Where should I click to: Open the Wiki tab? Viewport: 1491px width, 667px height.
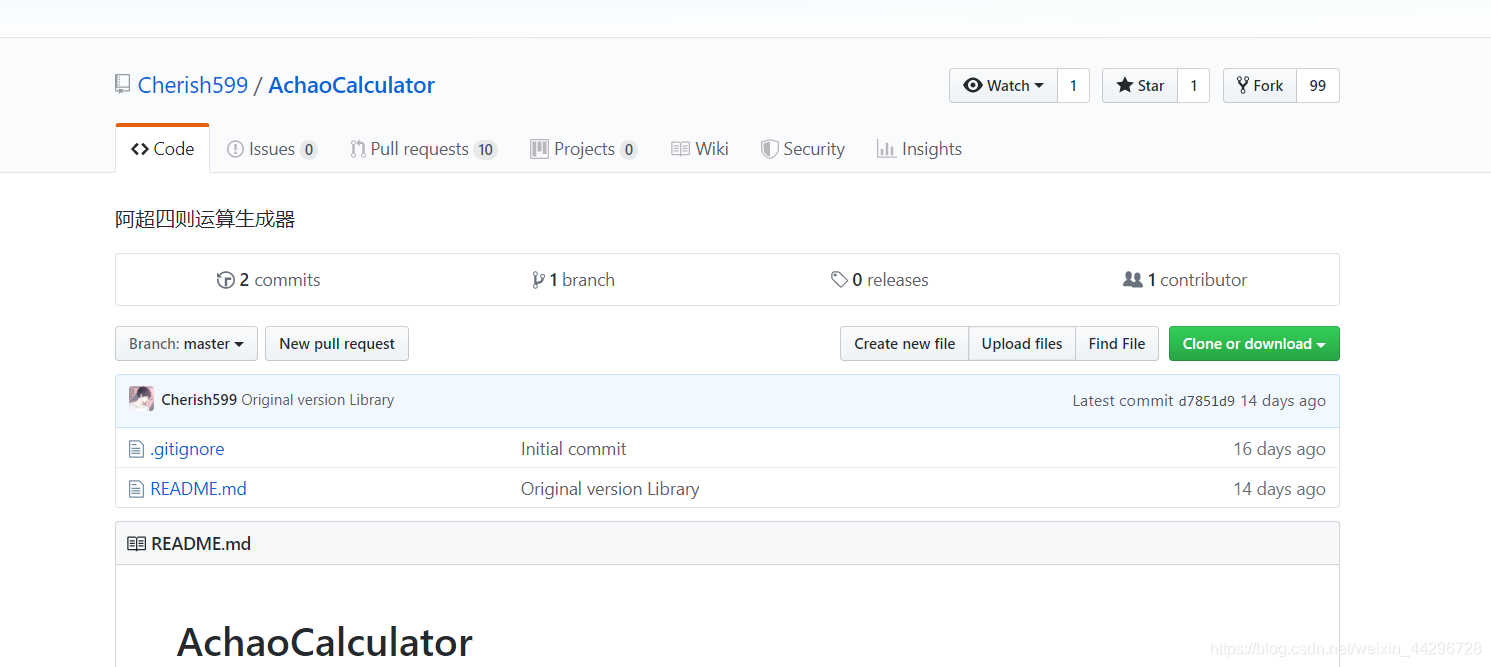click(699, 149)
